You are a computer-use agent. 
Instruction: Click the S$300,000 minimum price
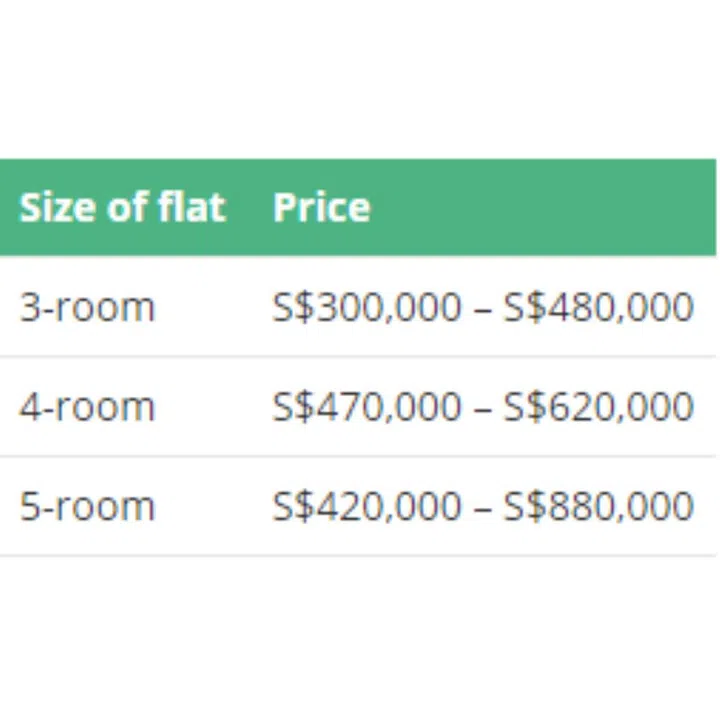[x=366, y=307]
